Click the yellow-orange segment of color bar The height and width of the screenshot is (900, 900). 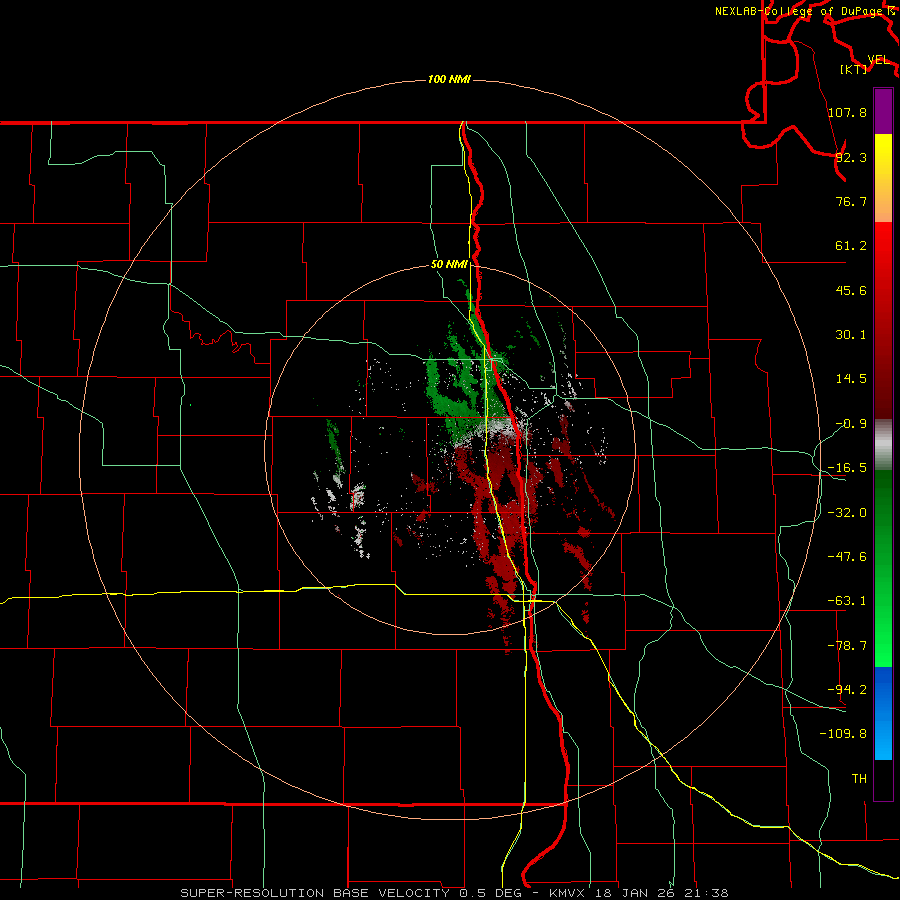point(883,178)
